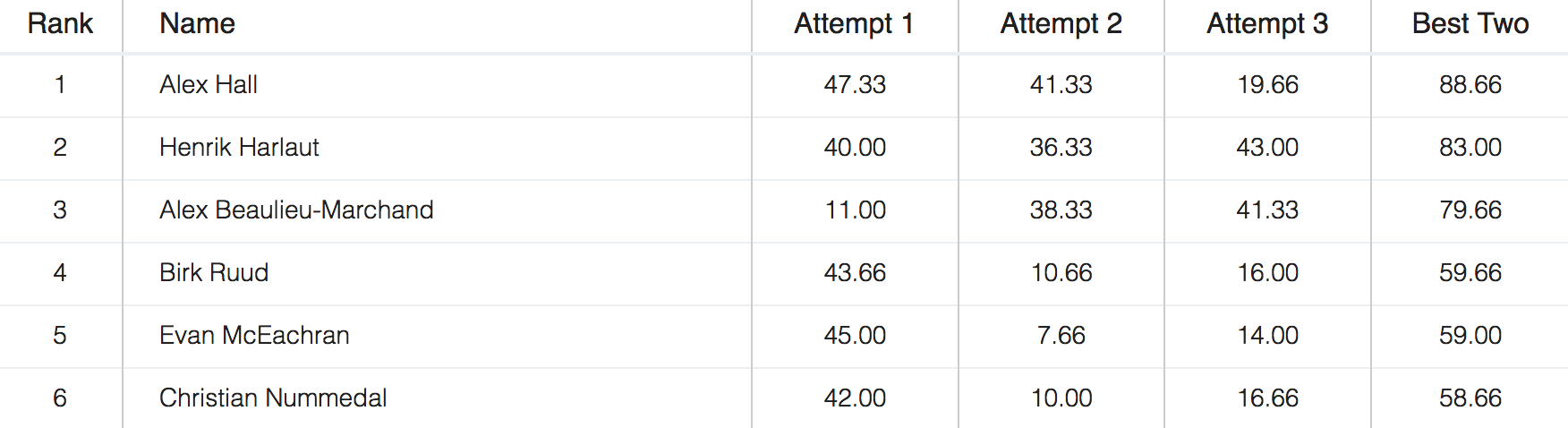This screenshot has height=428, width=1568.
Task: Click the Attempt 1 column header
Action: 854,24
